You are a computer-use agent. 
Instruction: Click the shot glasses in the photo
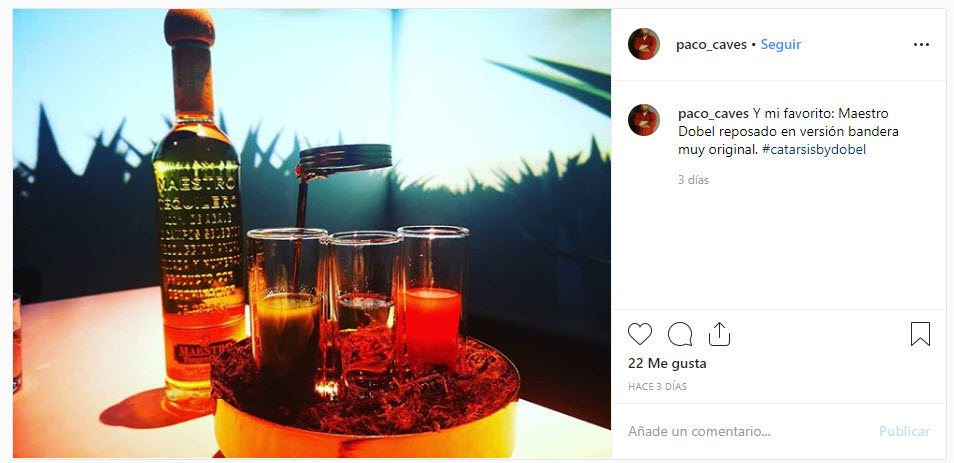pos(358,304)
